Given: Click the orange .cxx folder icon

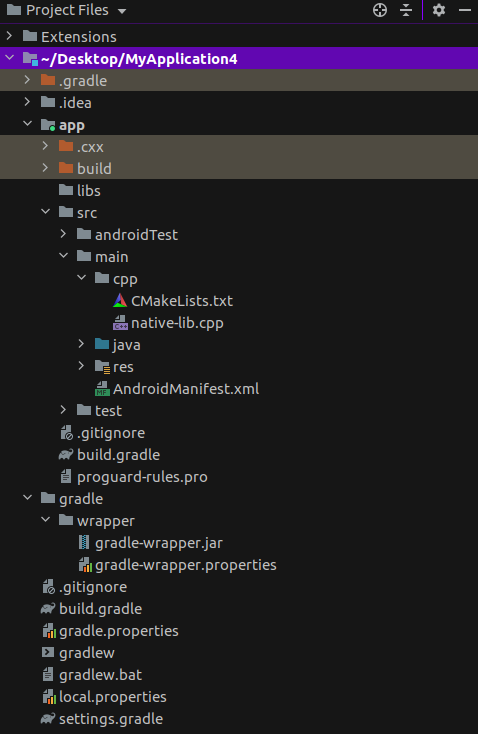Looking at the screenshot, I should (x=66, y=146).
